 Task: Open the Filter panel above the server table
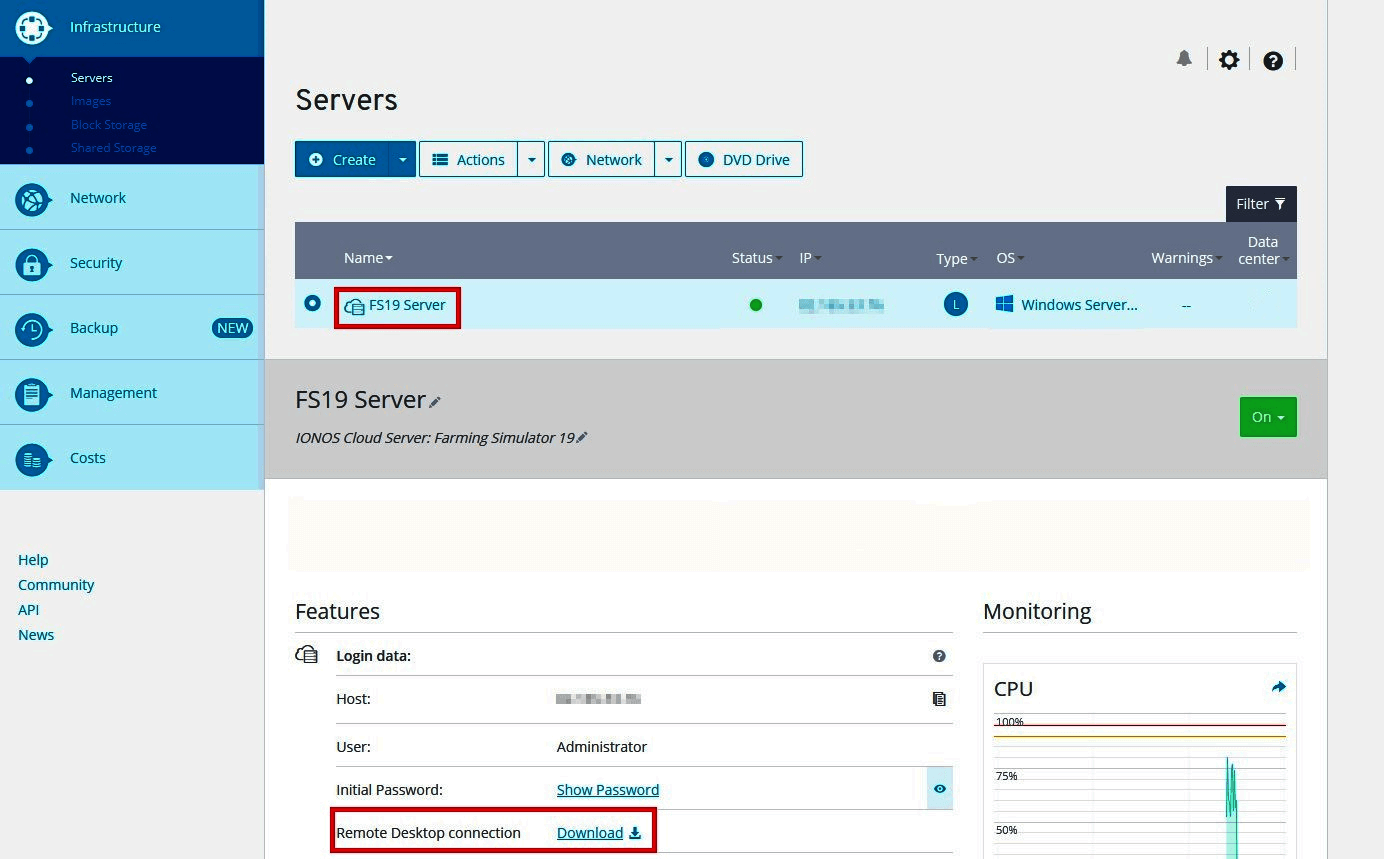[1260, 204]
